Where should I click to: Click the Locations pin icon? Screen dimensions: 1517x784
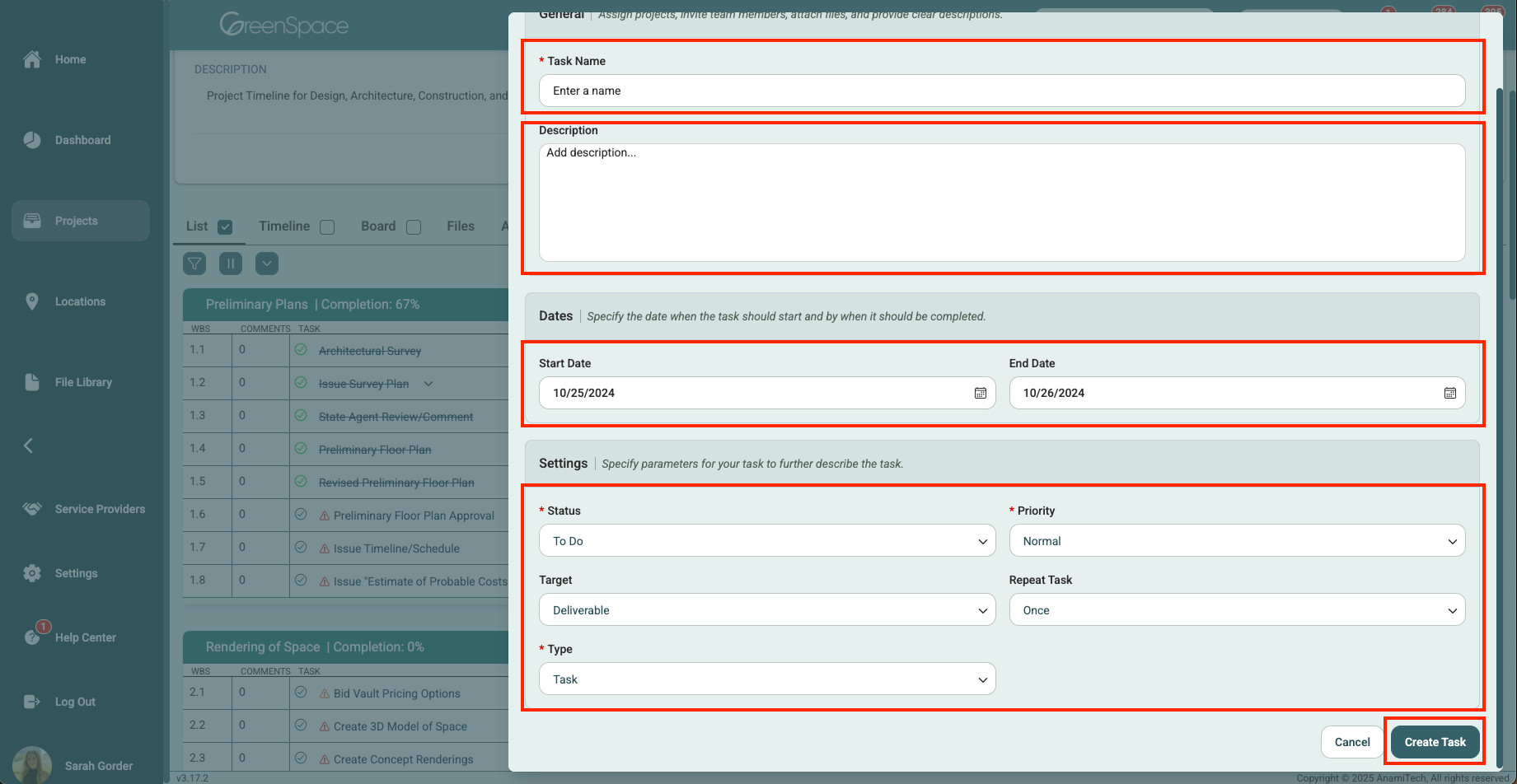[x=32, y=301]
